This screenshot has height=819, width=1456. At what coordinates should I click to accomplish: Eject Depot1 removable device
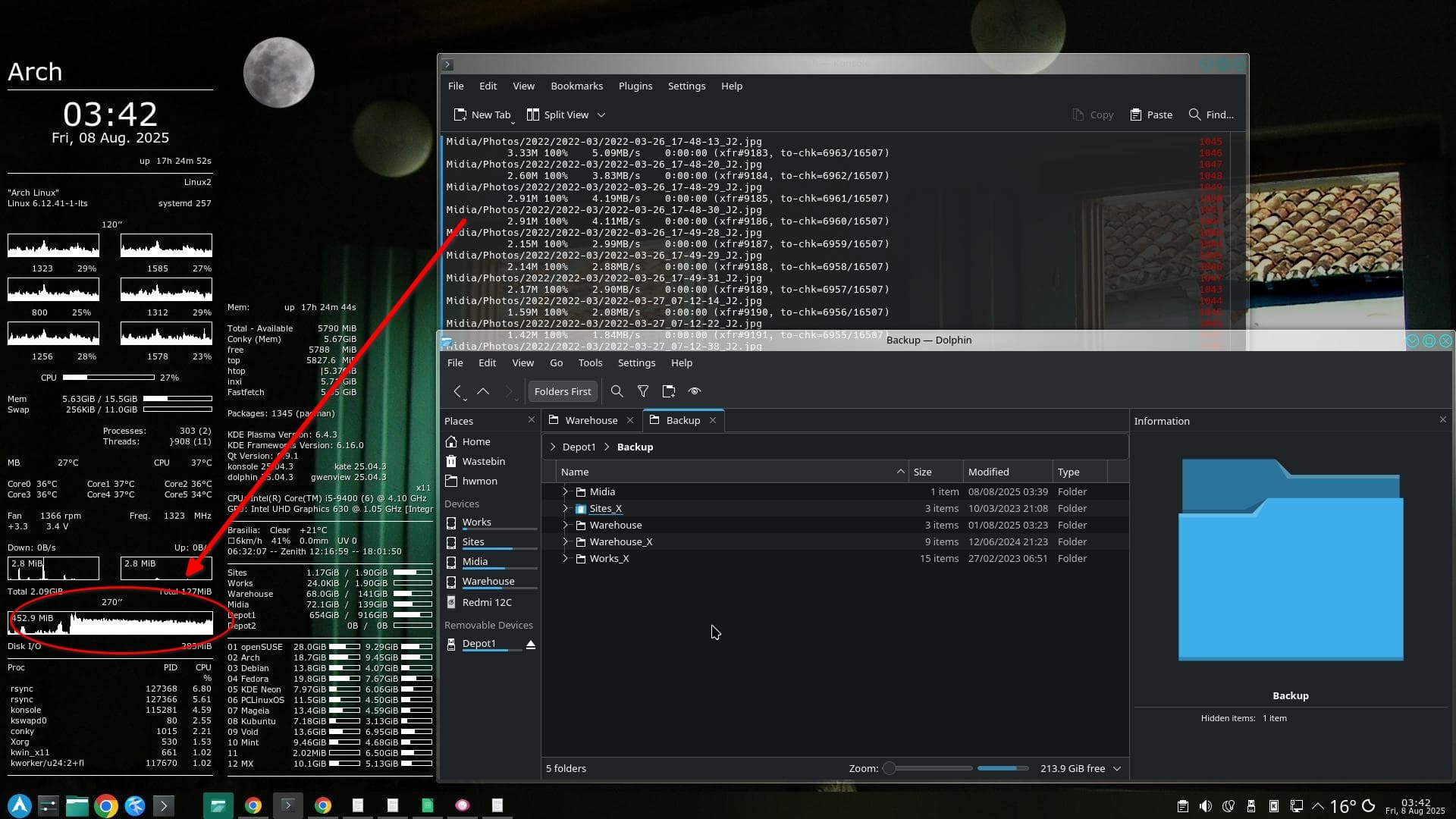click(531, 644)
